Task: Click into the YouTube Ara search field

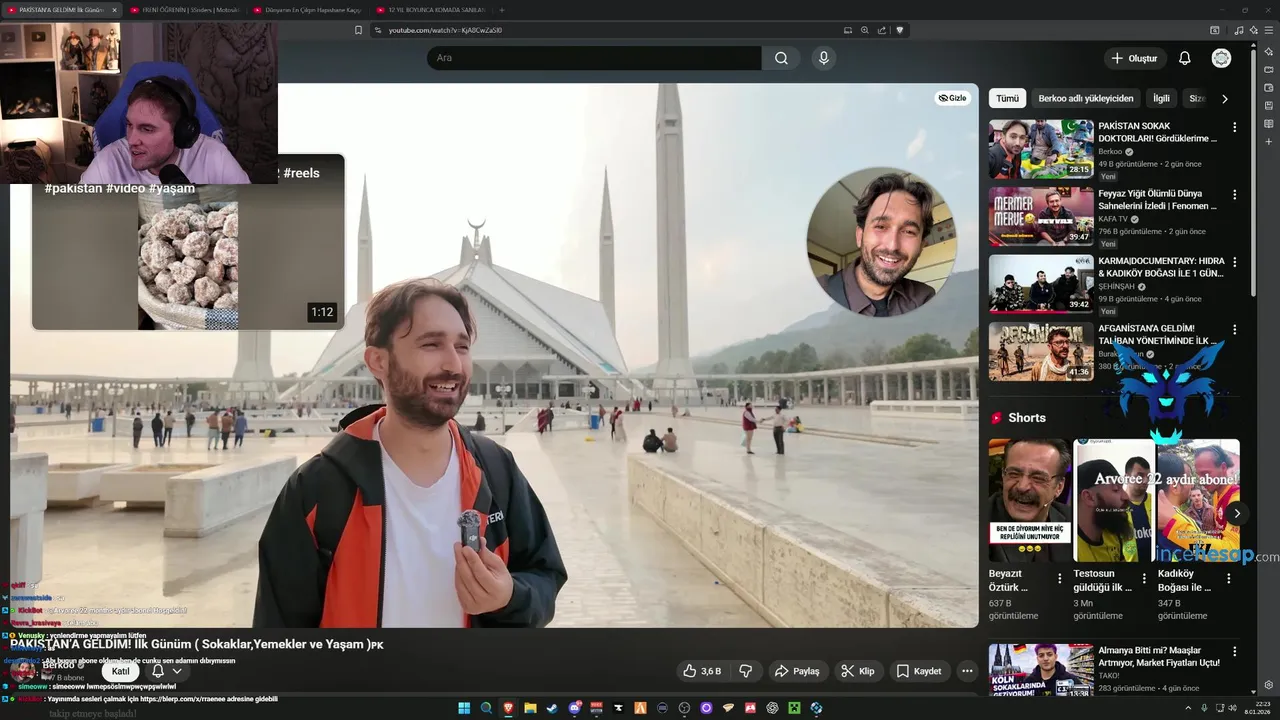Action: [595, 58]
